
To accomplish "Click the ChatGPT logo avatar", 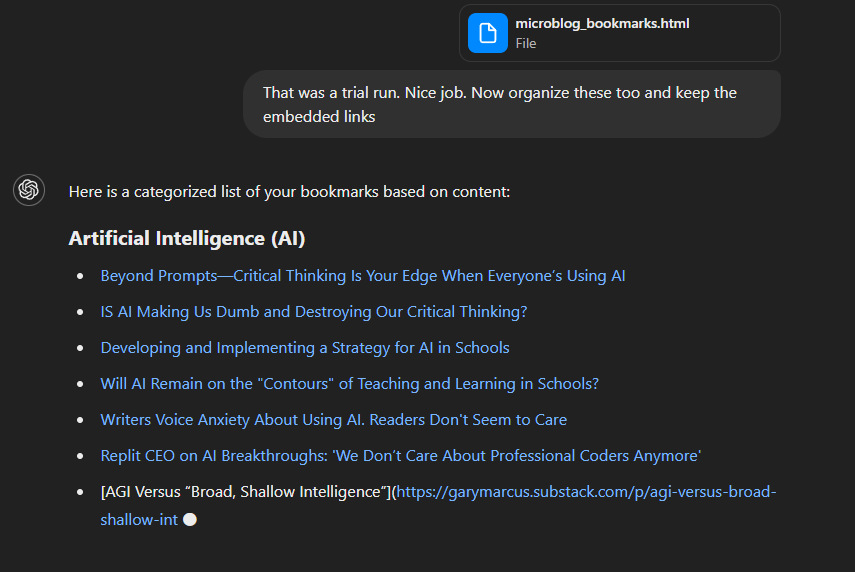I will (x=29, y=189).
